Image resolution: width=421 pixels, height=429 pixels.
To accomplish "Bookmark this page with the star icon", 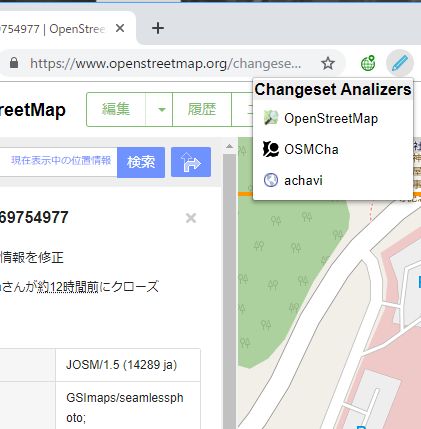I will tap(328, 63).
